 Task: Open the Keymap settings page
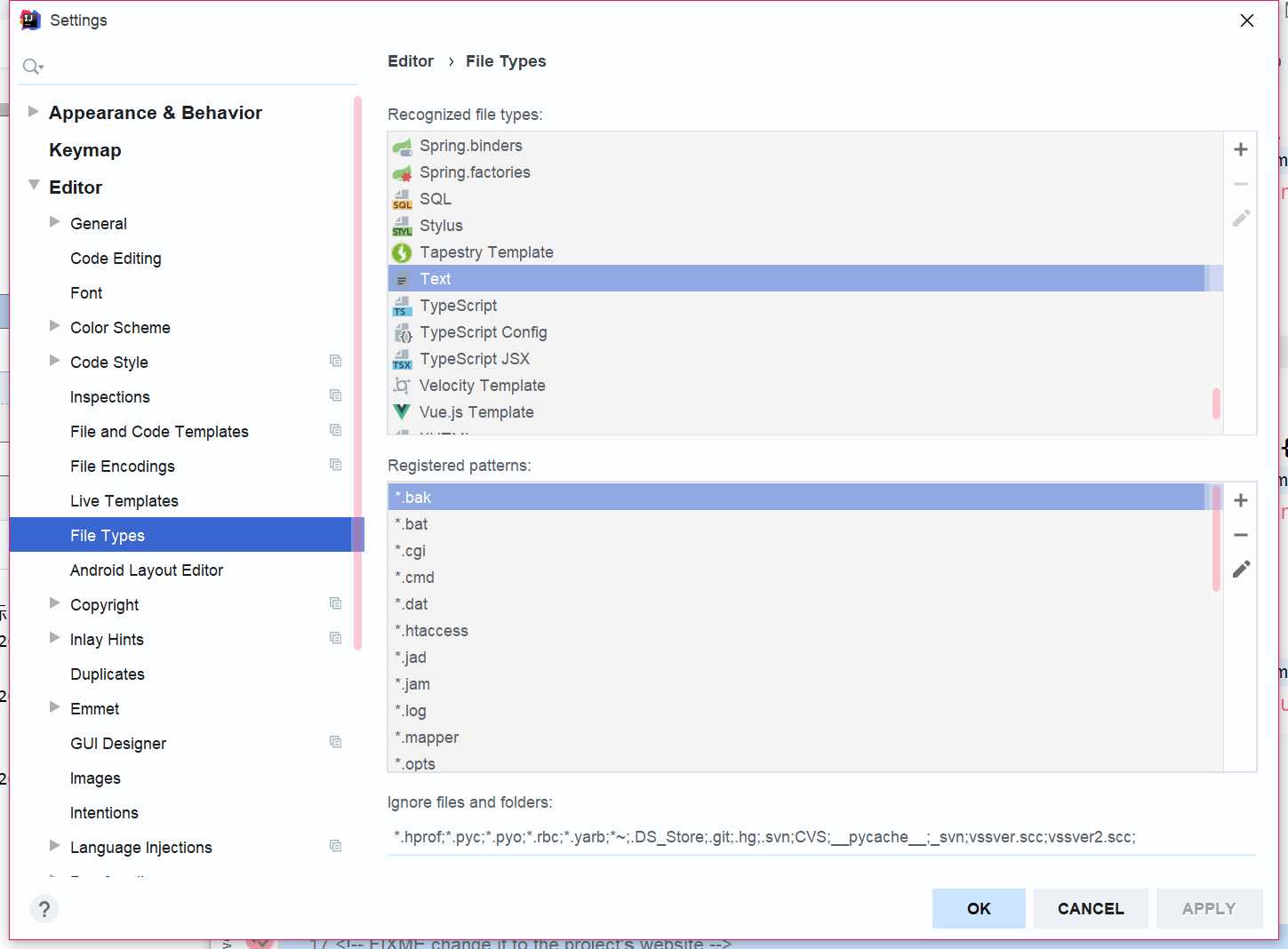point(85,150)
